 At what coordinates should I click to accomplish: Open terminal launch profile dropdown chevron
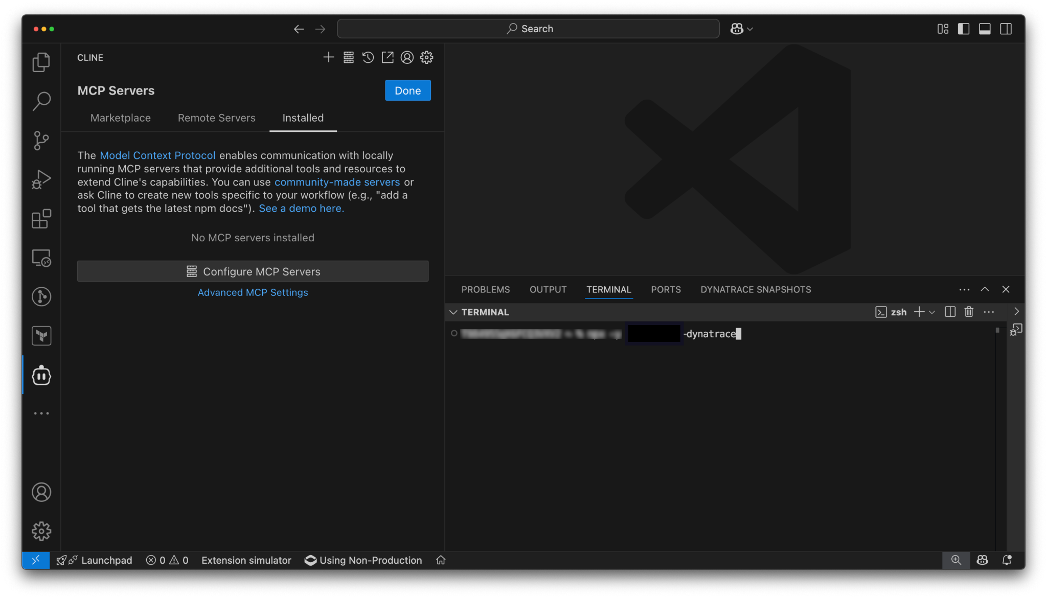coord(932,311)
